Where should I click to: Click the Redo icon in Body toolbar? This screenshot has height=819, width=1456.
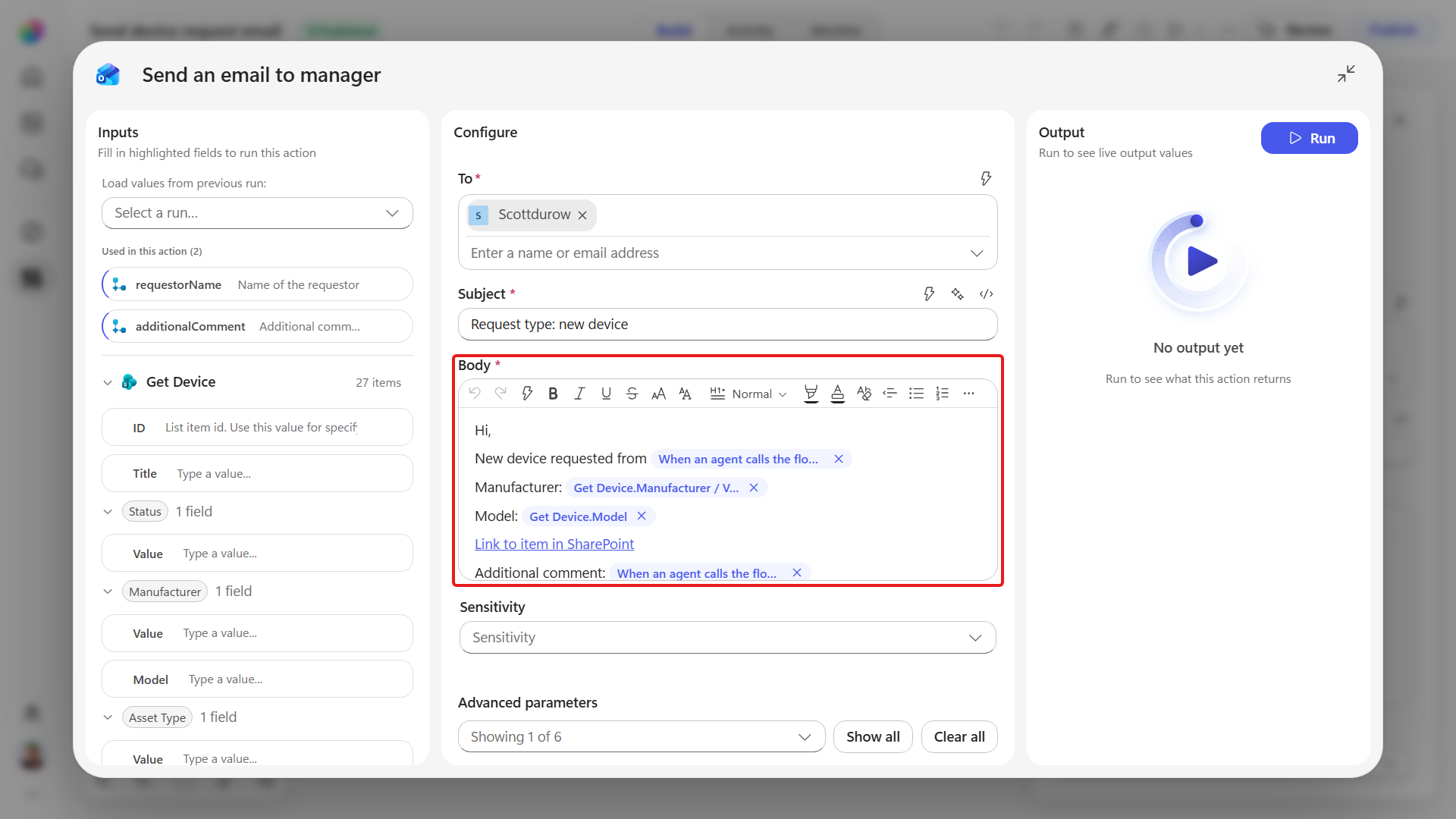[x=500, y=393]
